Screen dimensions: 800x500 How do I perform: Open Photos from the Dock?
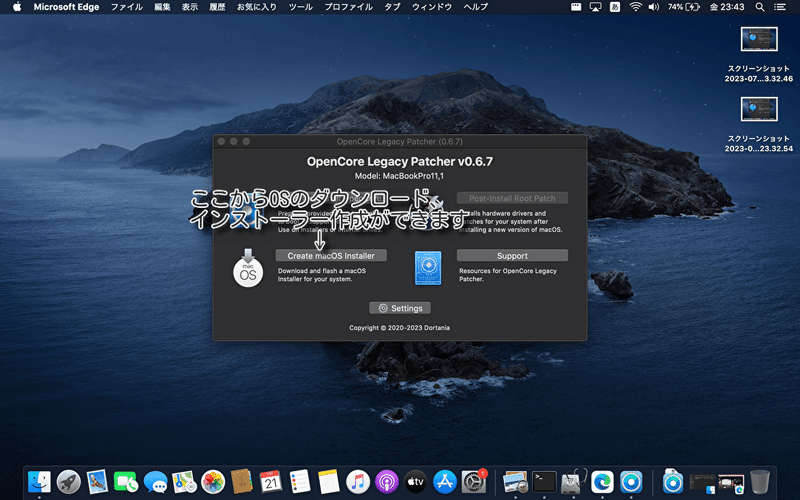pyautogui.click(x=213, y=481)
